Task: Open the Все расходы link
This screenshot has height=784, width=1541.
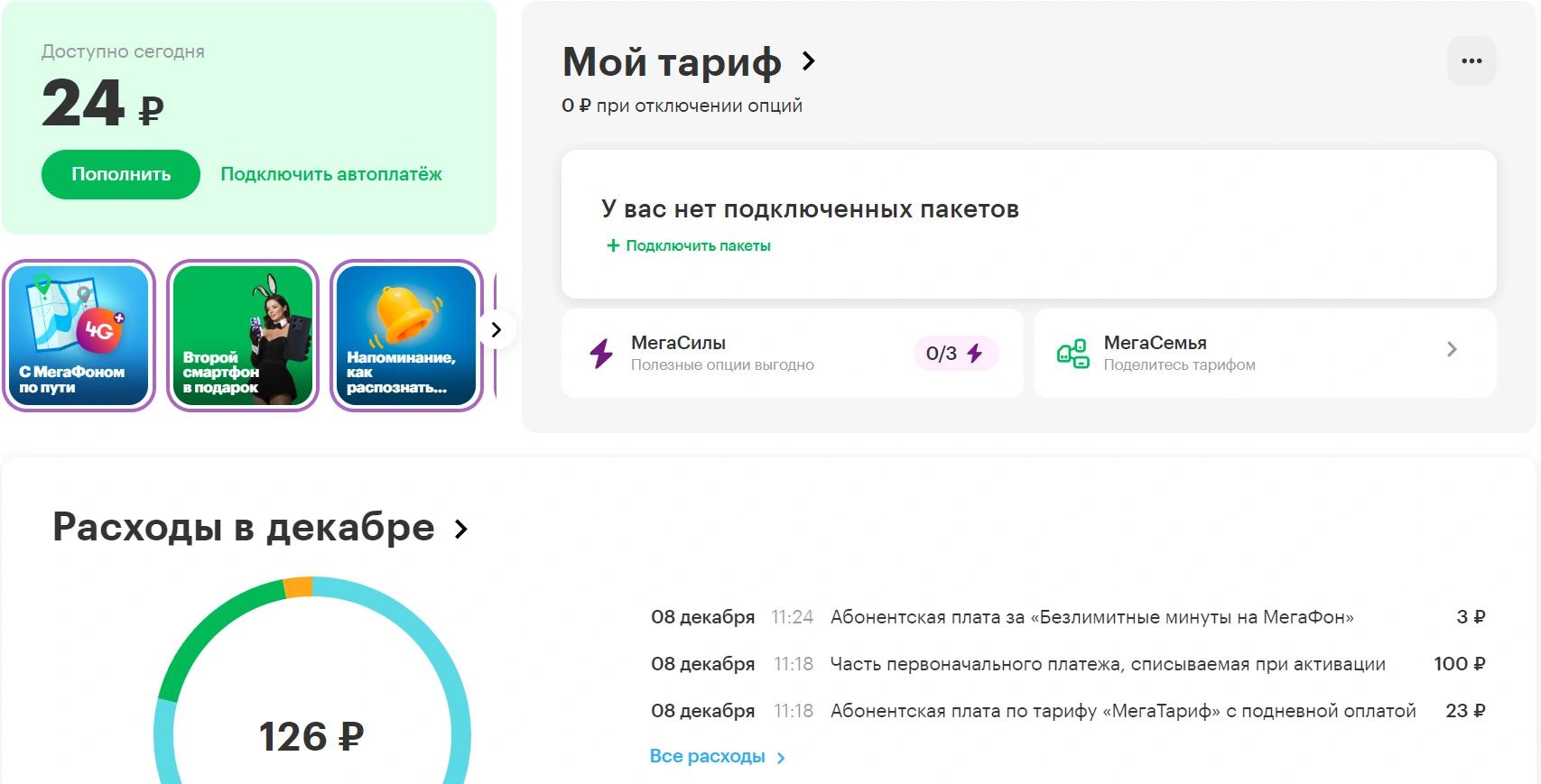Action: point(707,756)
